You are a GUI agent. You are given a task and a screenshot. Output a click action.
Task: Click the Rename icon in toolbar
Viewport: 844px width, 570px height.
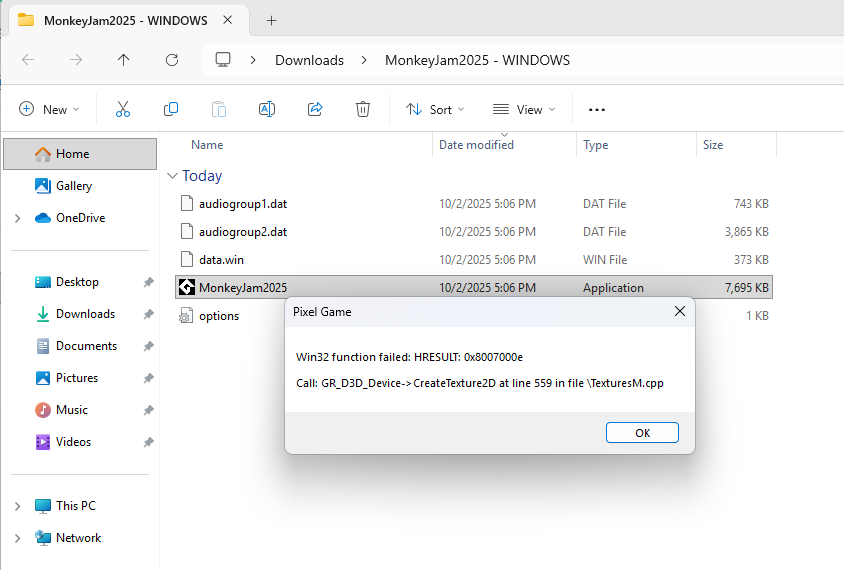[267, 109]
